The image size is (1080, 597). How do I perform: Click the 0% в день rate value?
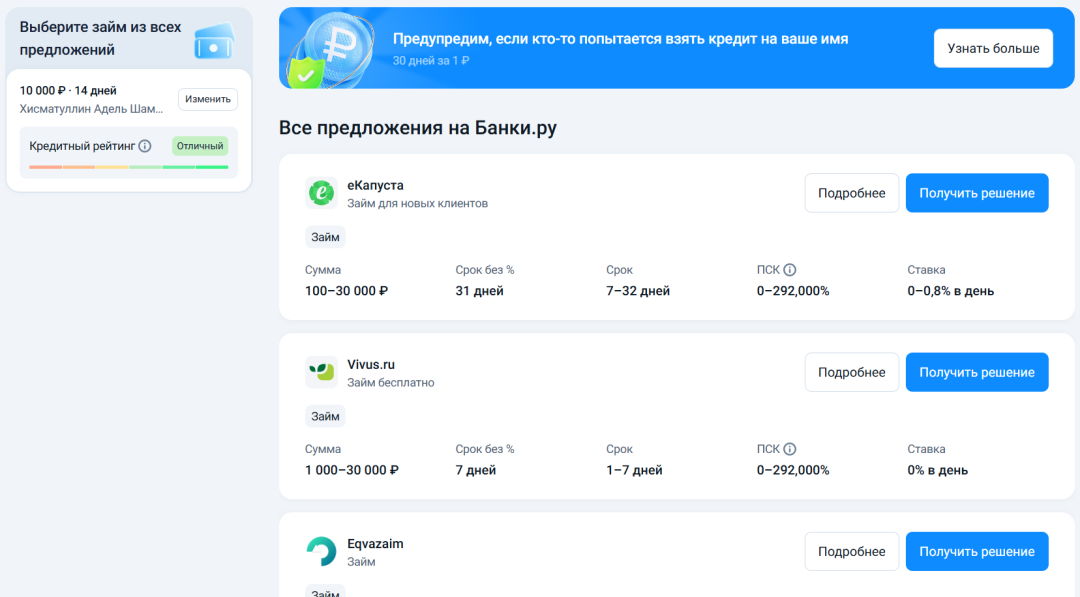(x=937, y=470)
